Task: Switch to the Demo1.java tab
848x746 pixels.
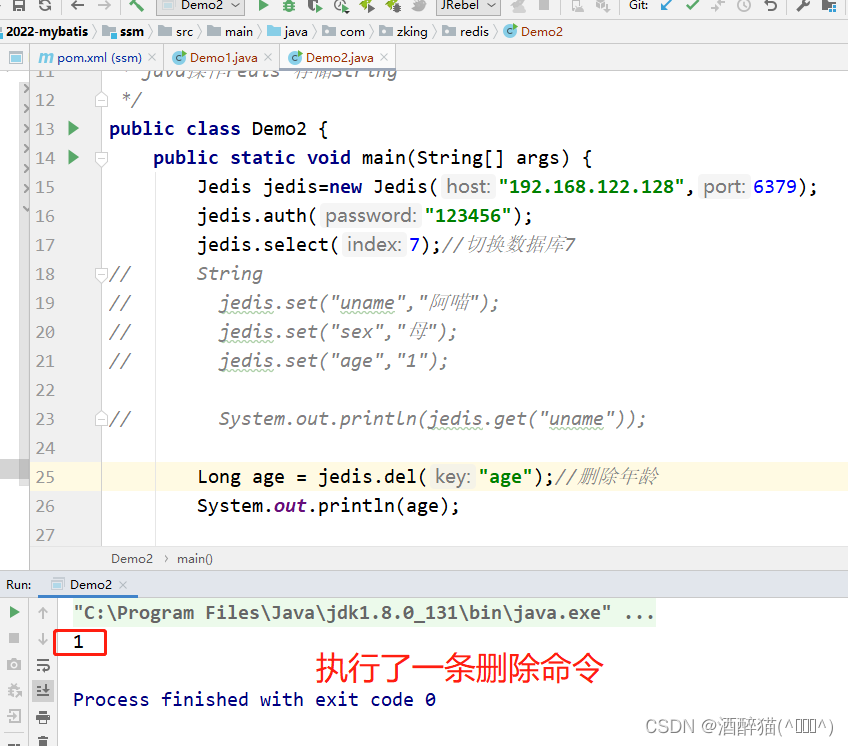Action: 222,58
